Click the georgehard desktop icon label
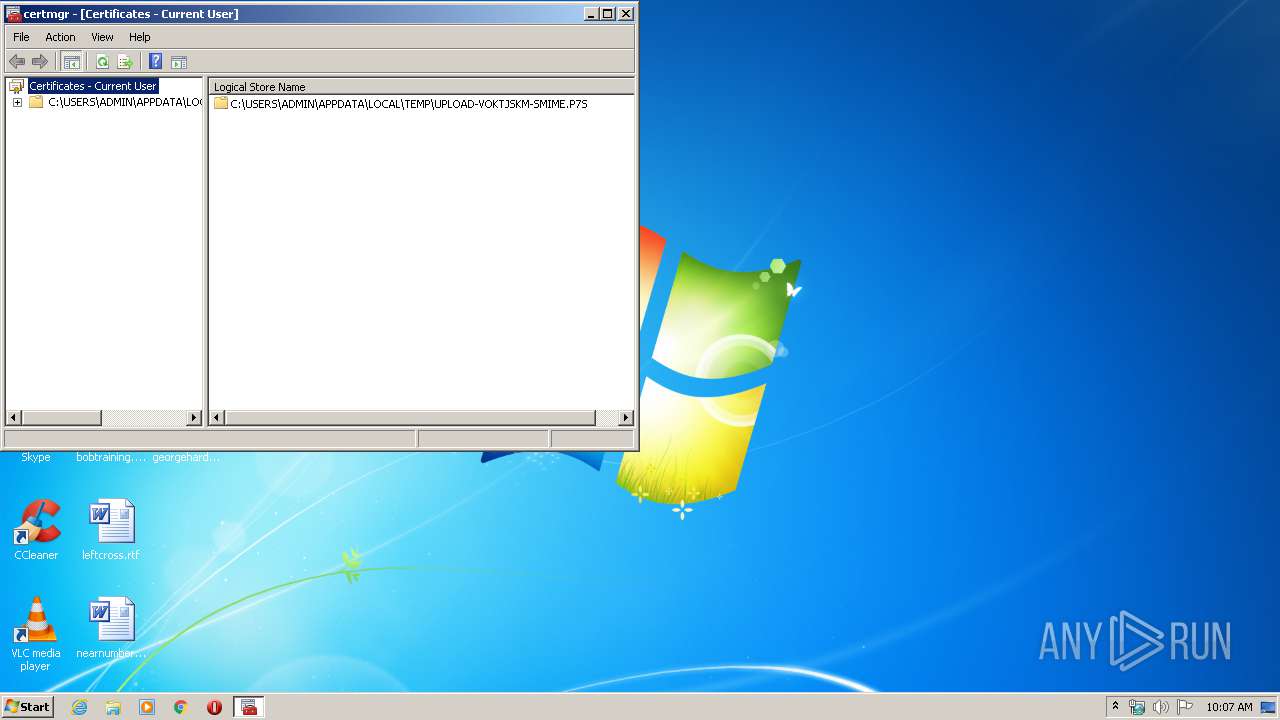The height and width of the screenshot is (720, 1280). point(187,457)
